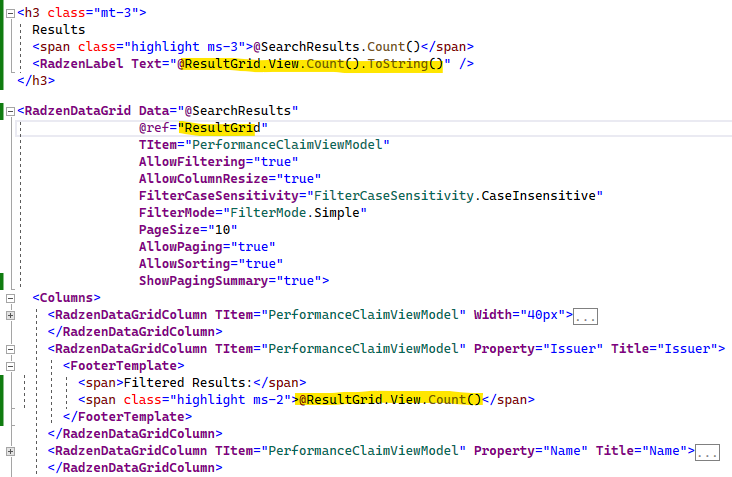Expand the Name RadzenDataGridColumn region
This screenshot has width=732, height=477.
point(10,451)
